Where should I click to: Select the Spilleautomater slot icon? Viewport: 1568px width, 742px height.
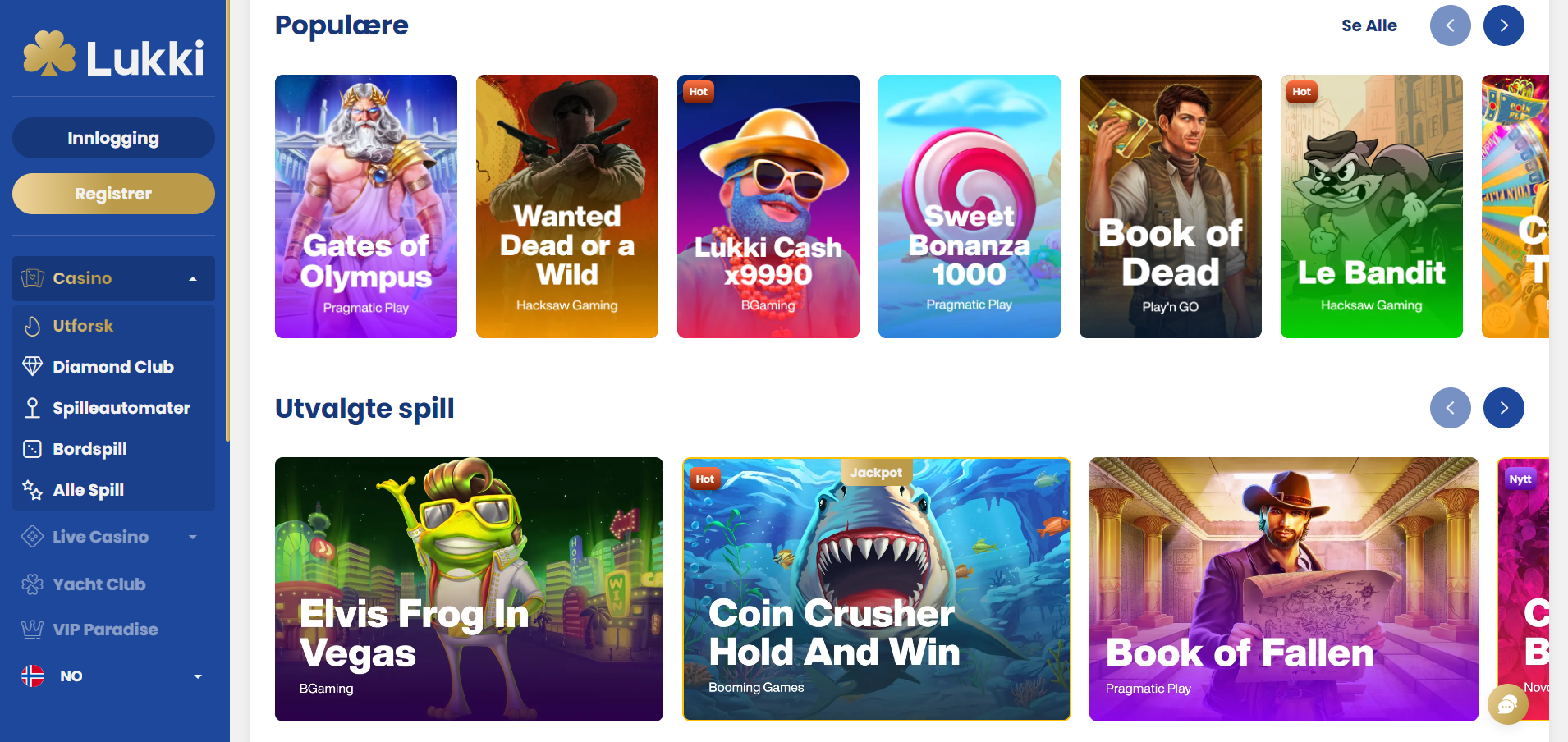click(x=32, y=408)
